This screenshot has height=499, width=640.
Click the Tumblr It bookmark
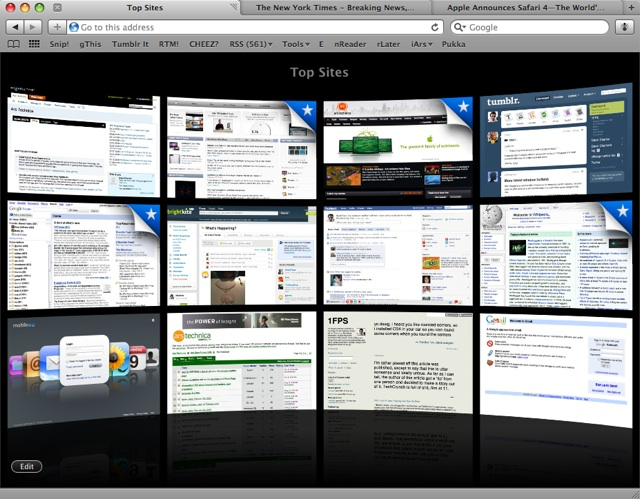click(130, 44)
